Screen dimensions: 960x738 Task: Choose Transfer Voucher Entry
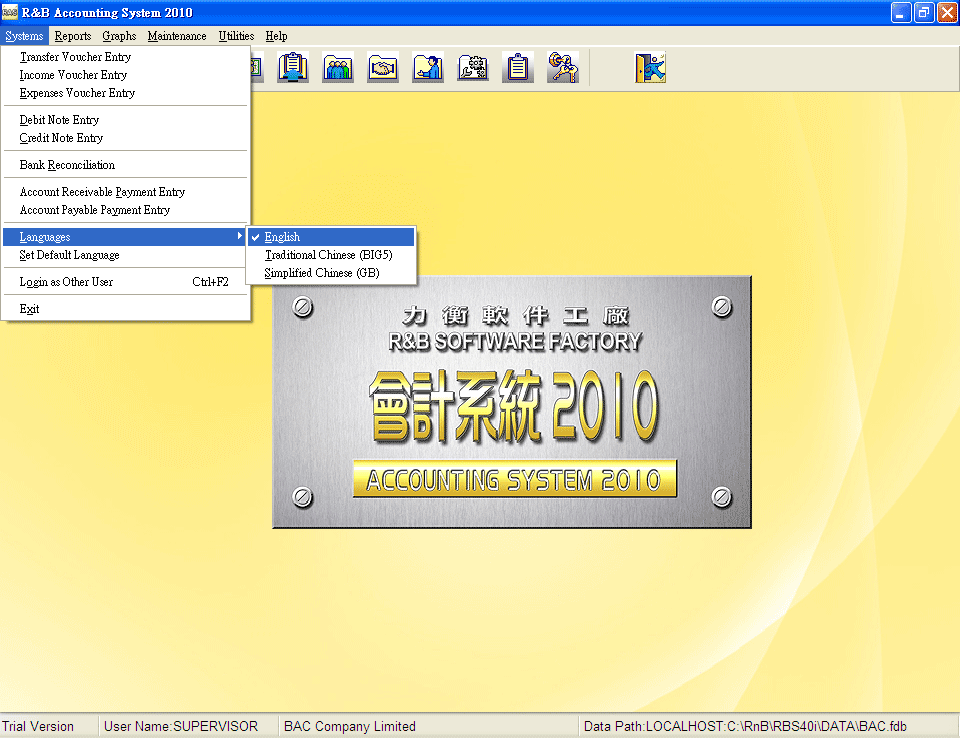[x=126, y=57]
